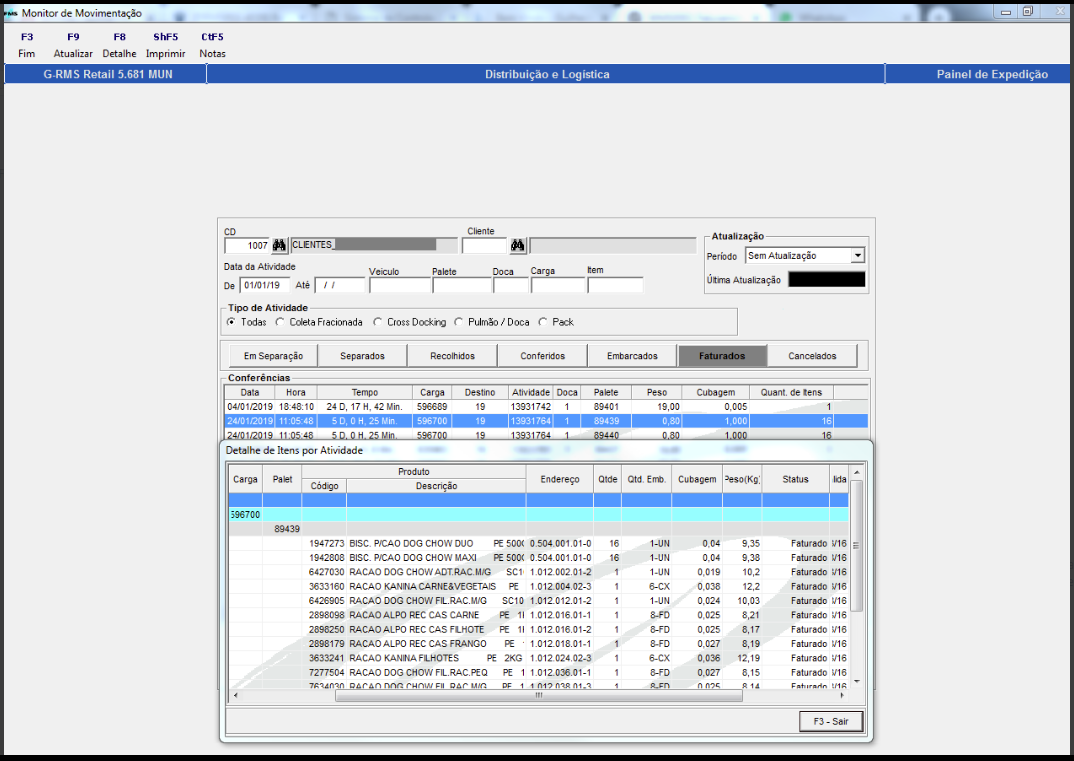Viewport: 1074px width, 761px height.
Task: Open CtF5 Notas toolbar shortcut
Action: 212,45
